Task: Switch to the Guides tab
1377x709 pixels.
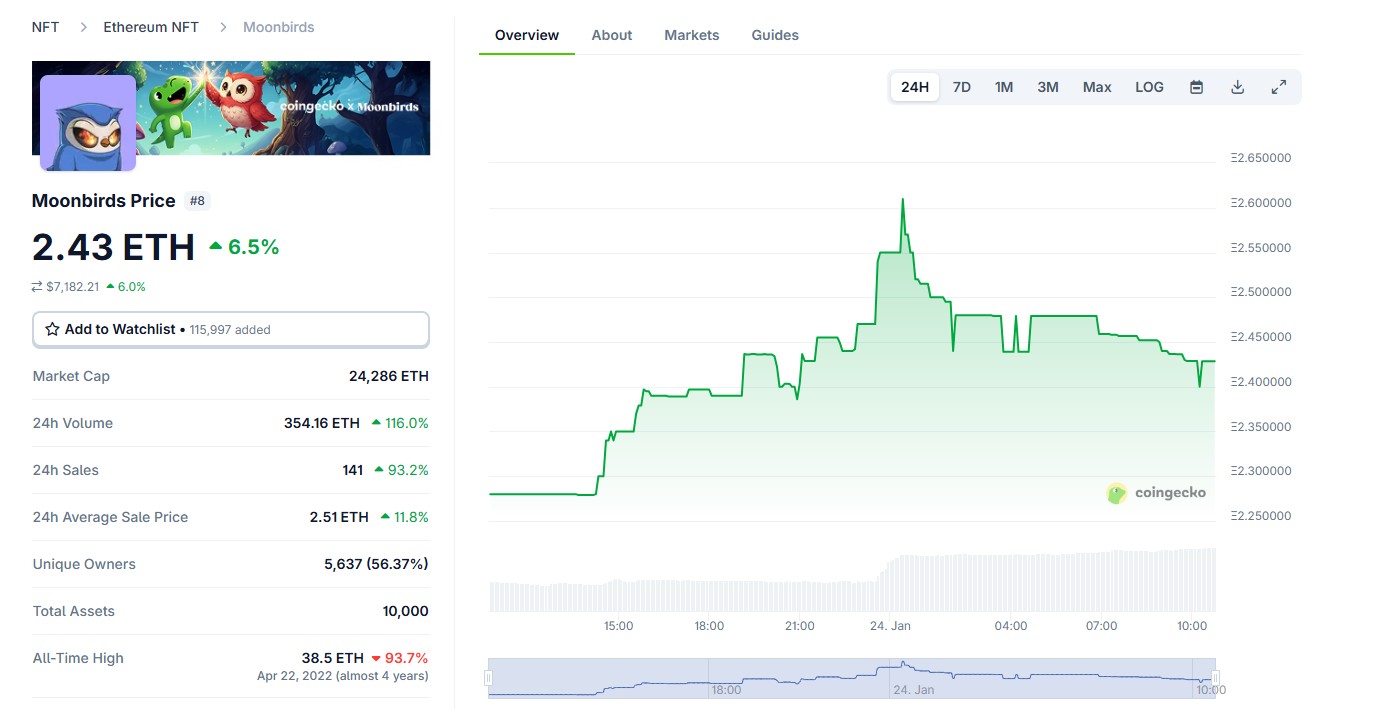Action: (x=774, y=35)
